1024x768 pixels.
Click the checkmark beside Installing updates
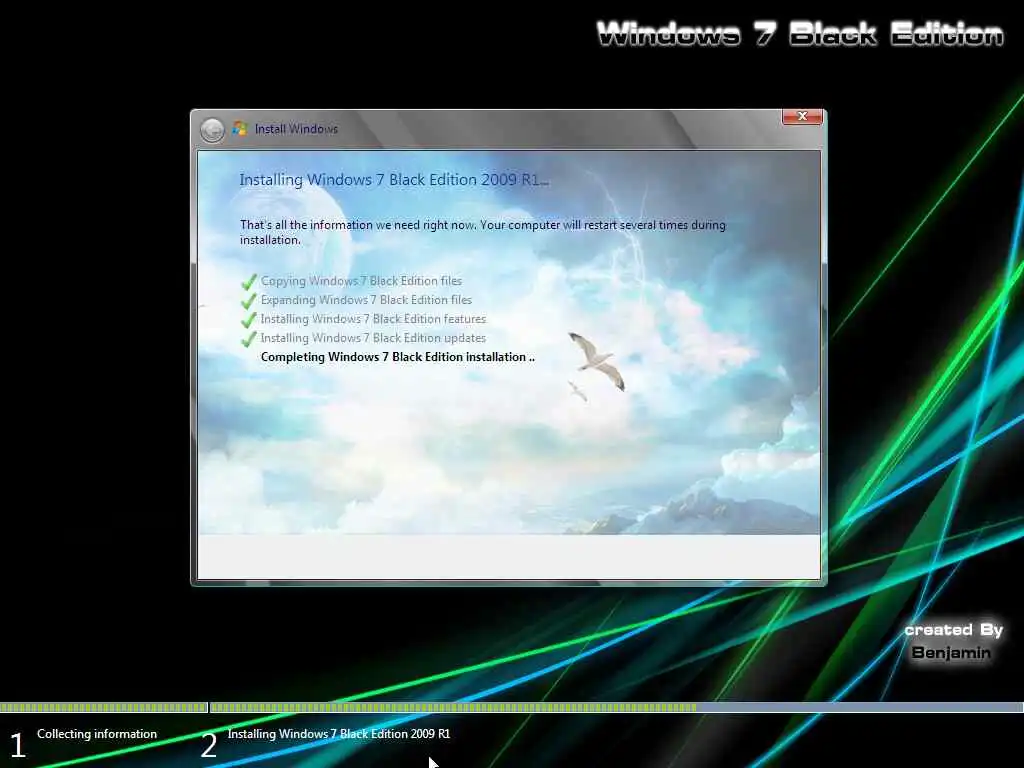(248, 338)
